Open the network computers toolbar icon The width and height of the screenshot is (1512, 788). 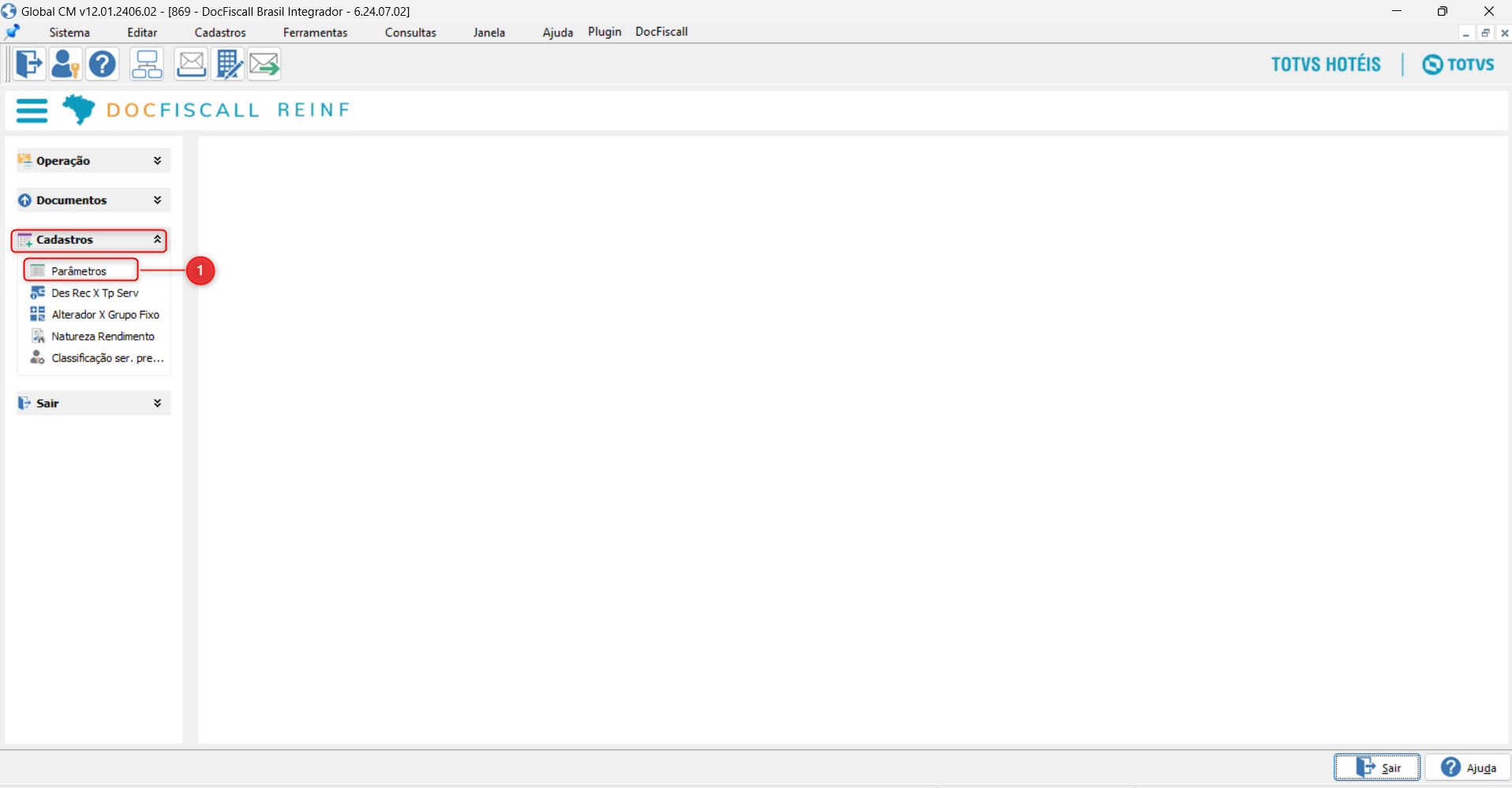pyautogui.click(x=147, y=64)
